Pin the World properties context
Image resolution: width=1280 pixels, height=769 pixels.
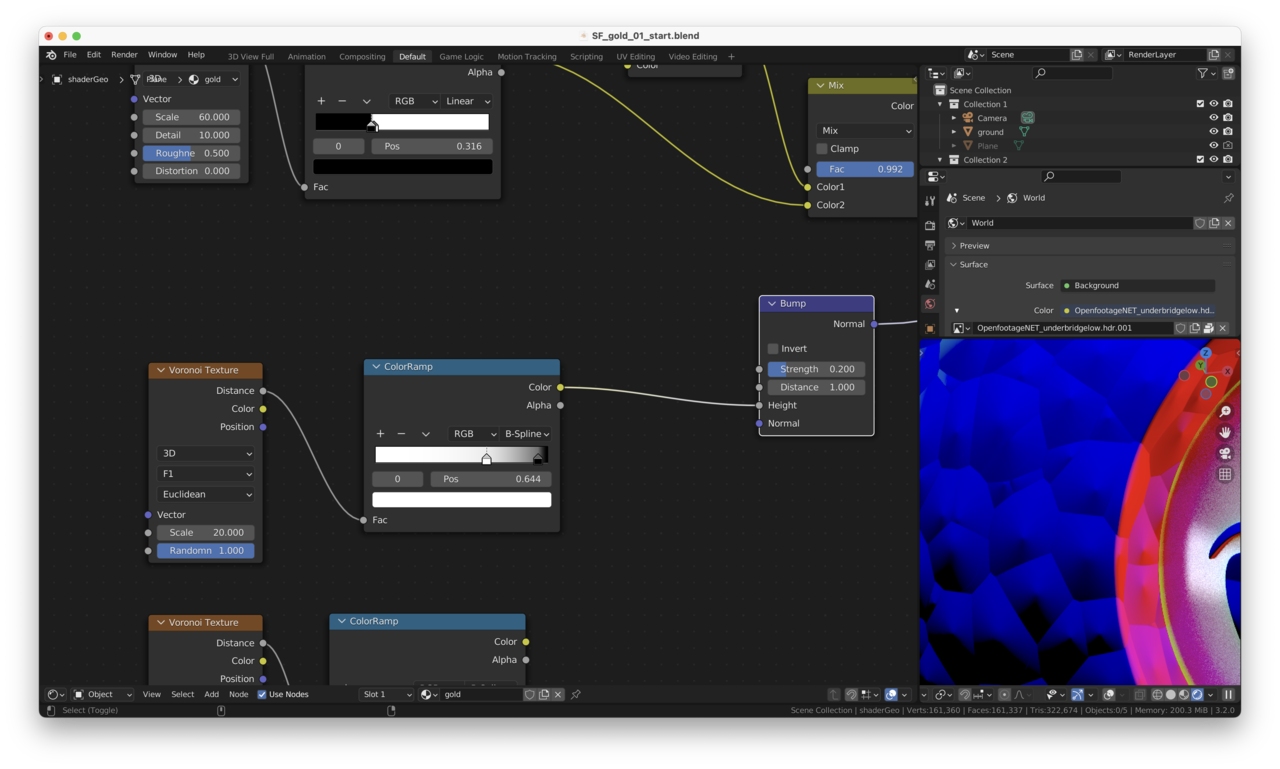point(1228,198)
